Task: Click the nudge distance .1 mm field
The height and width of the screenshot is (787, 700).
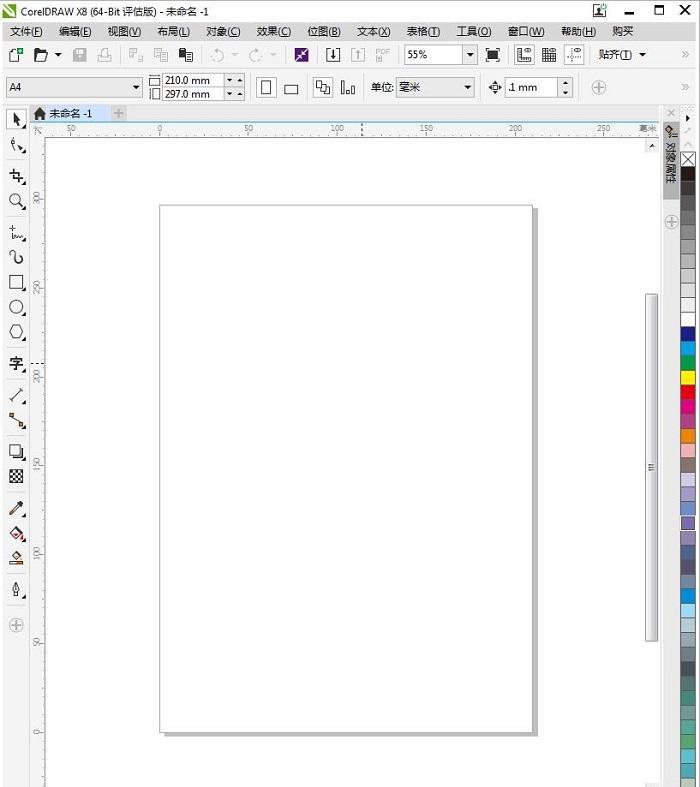Action: point(531,87)
